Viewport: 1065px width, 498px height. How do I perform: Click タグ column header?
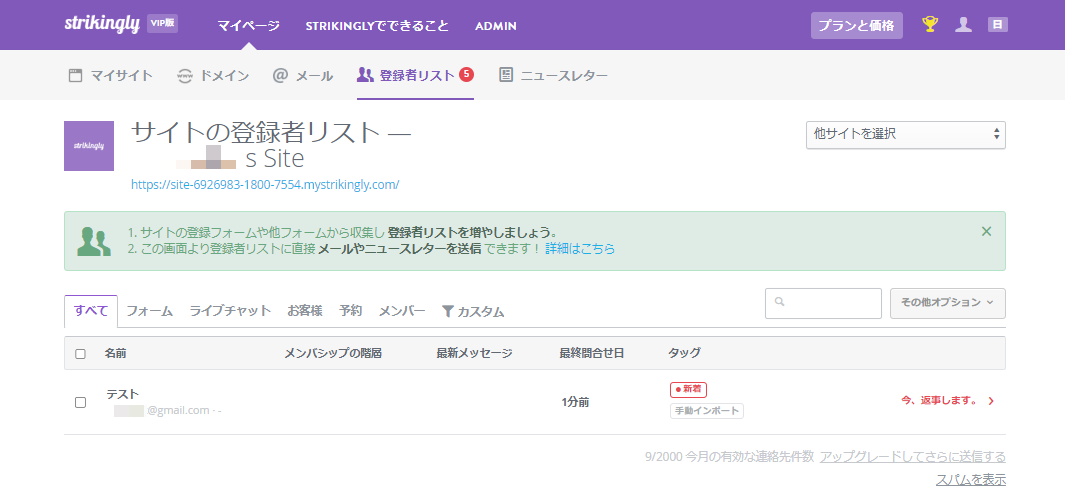pyautogui.click(x=684, y=353)
